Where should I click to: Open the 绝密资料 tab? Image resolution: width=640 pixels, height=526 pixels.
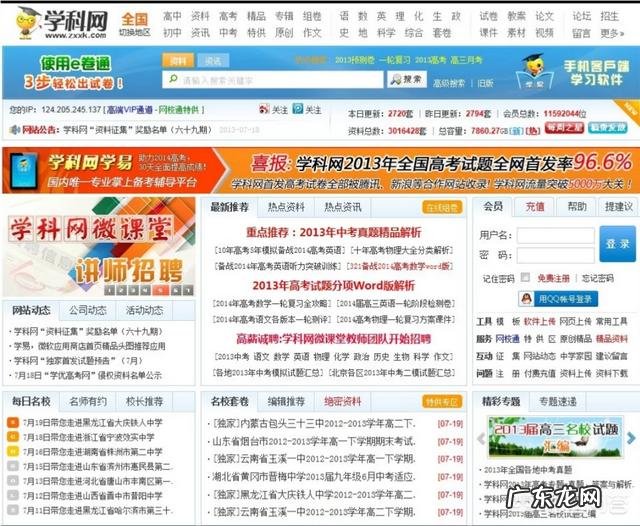(343, 401)
